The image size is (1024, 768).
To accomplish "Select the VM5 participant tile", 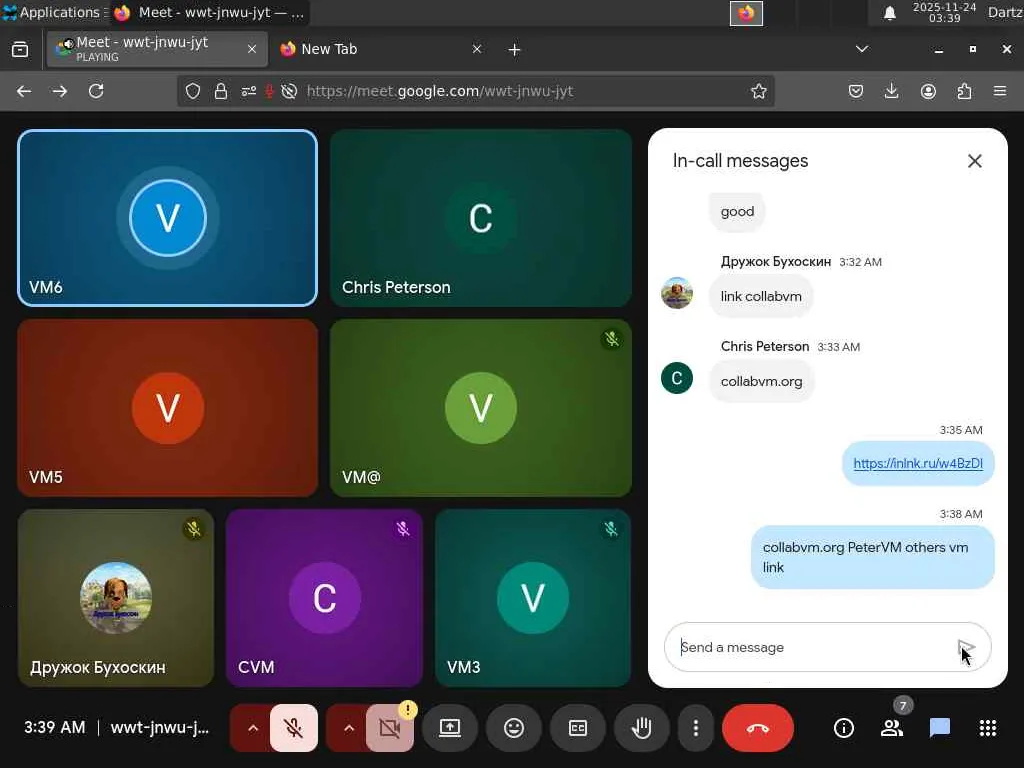I will [168, 408].
